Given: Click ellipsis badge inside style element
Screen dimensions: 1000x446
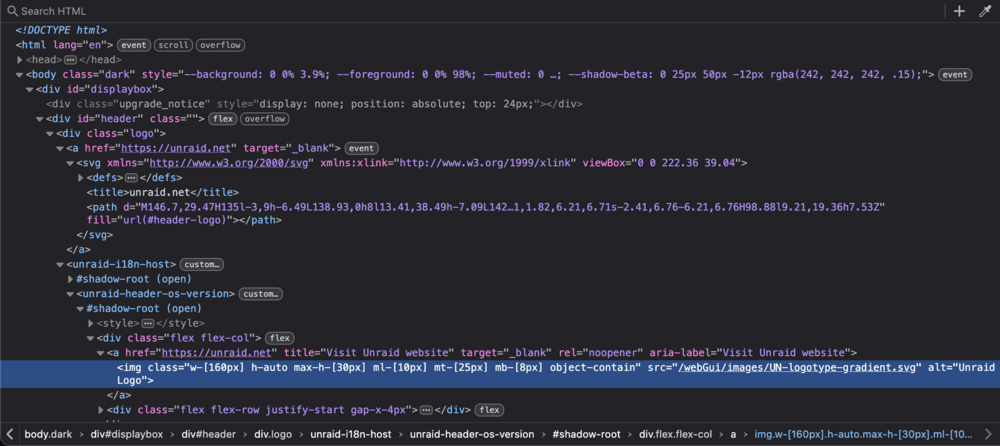Looking at the screenshot, I should coord(148,323).
